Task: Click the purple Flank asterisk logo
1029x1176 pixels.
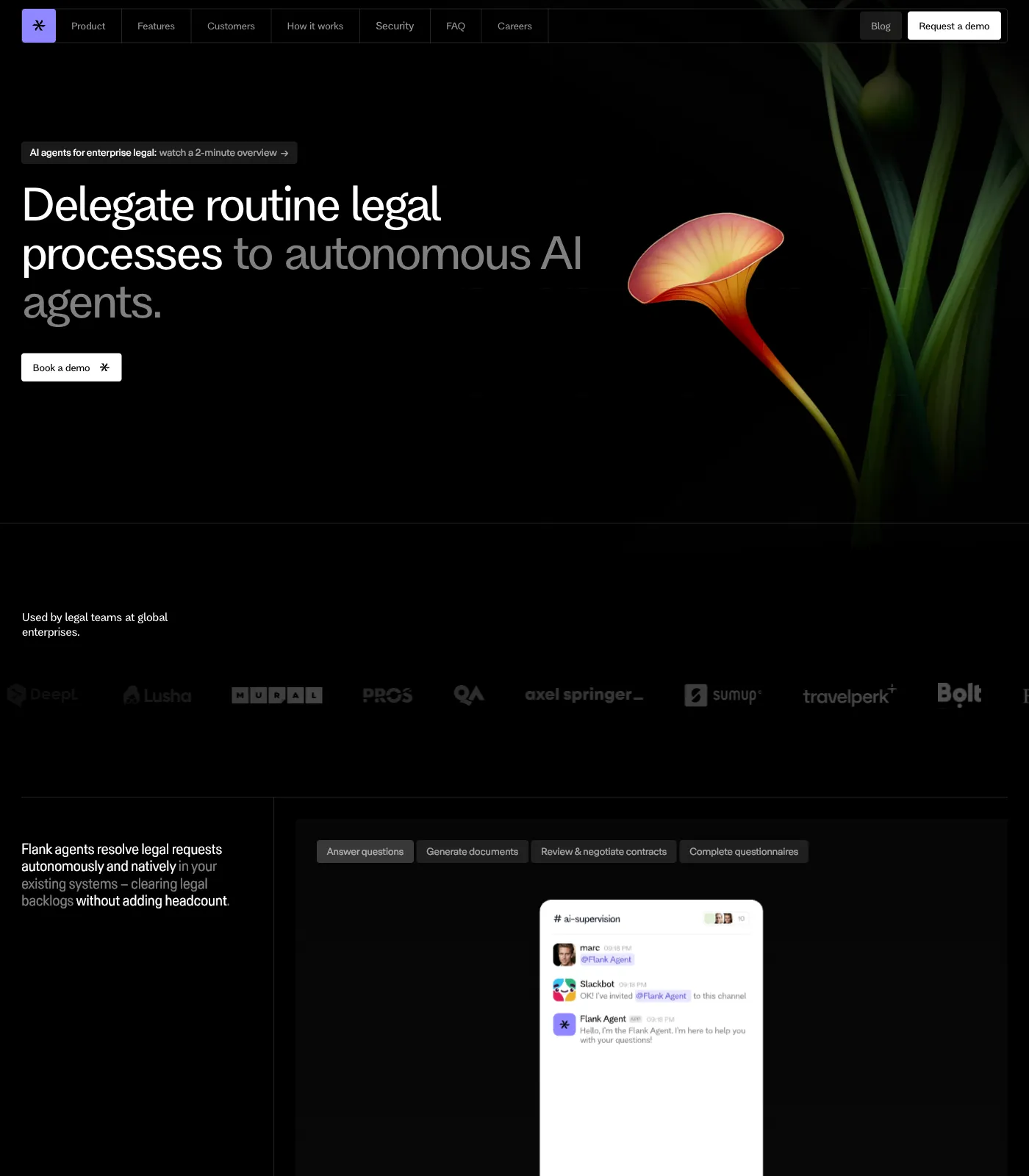Action: (x=39, y=26)
